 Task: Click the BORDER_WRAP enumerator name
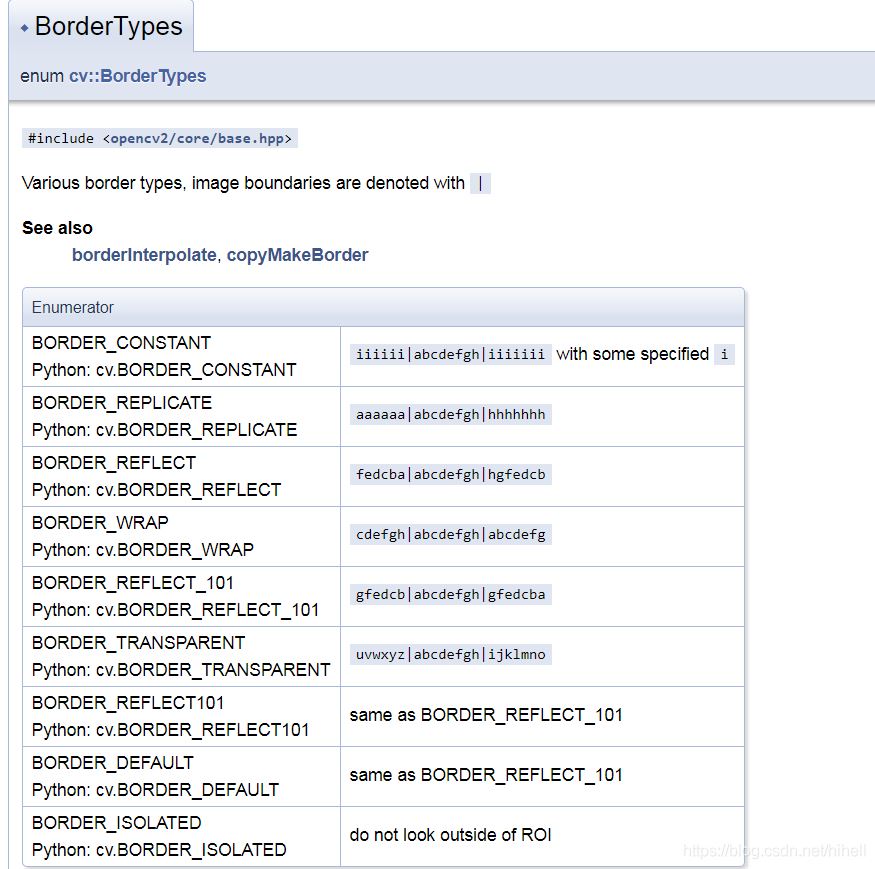pyautogui.click(x=100, y=523)
